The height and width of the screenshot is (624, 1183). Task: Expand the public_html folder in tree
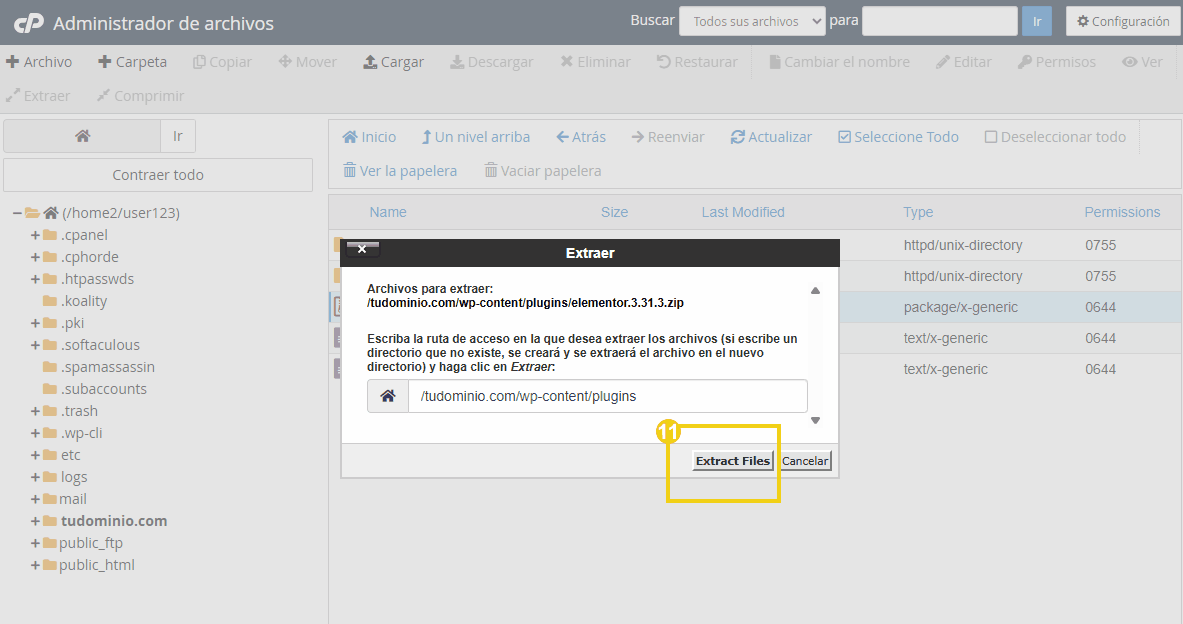point(35,565)
